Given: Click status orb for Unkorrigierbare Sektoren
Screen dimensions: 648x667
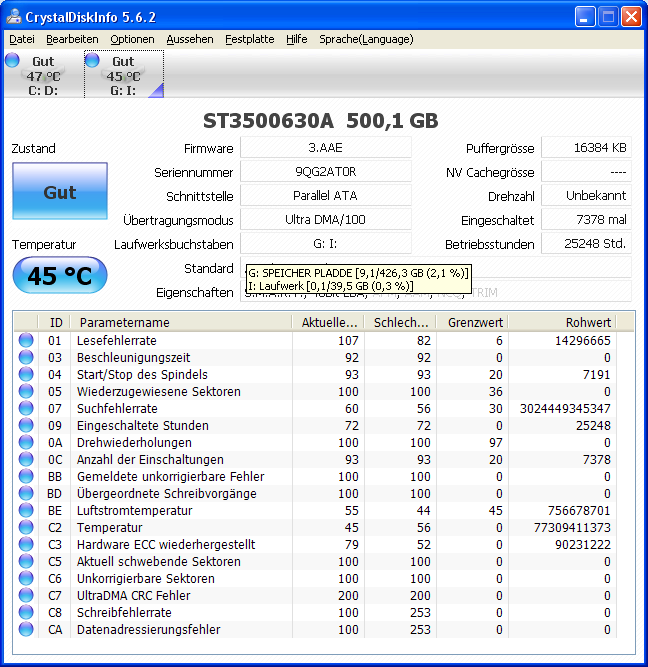Looking at the screenshot, I should pos(26,579).
